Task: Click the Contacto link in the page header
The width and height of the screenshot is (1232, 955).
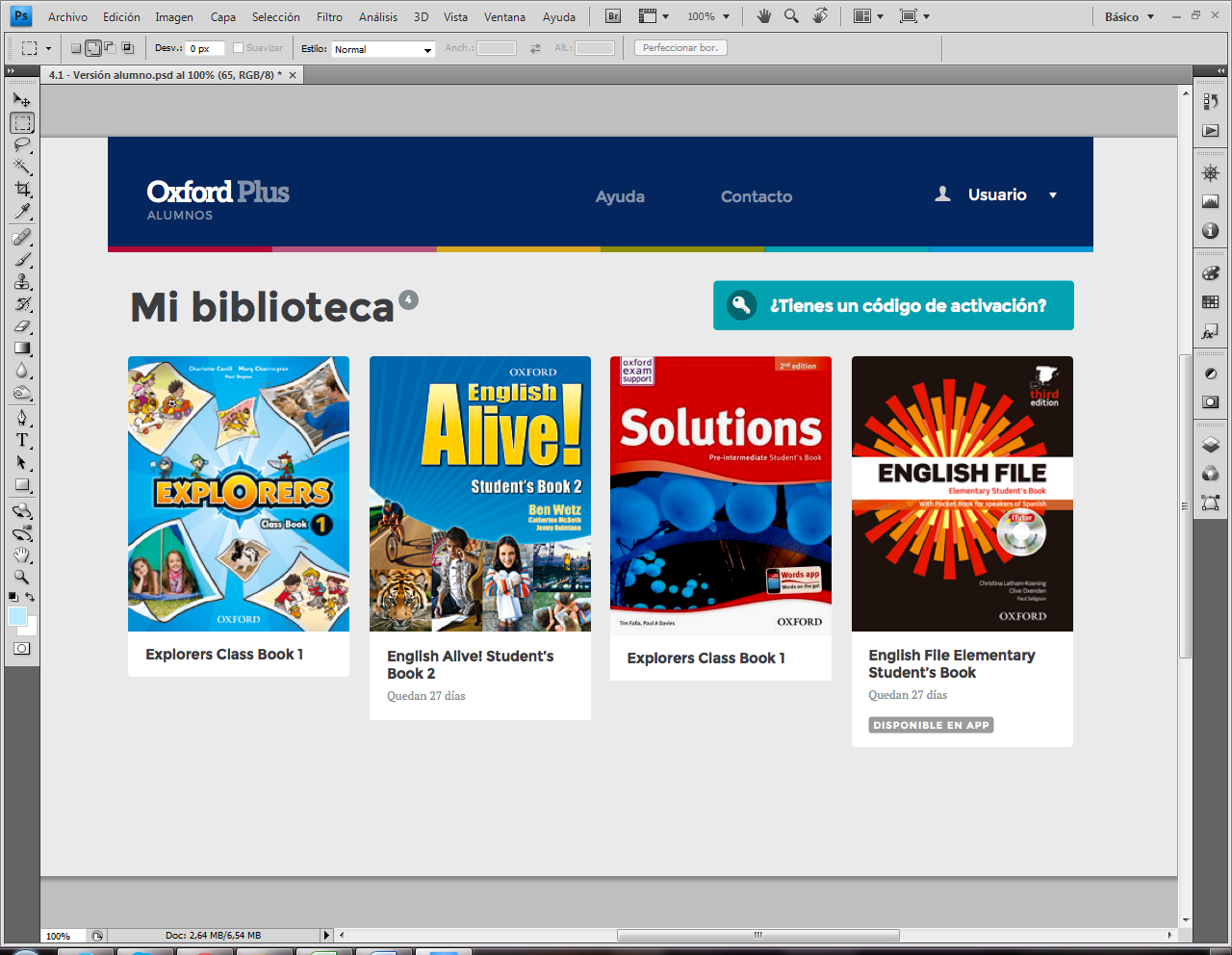Action: [757, 196]
